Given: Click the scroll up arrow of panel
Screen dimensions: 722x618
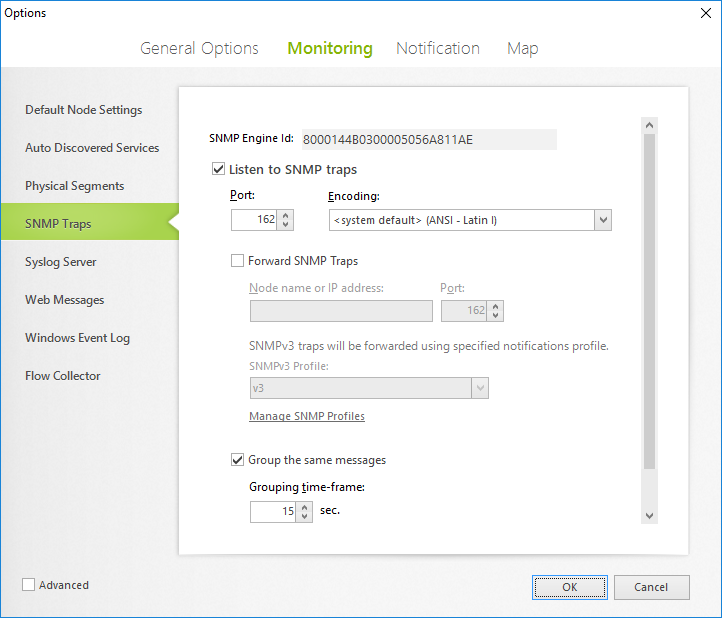Looking at the screenshot, I should pyautogui.click(x=649, y=125).
